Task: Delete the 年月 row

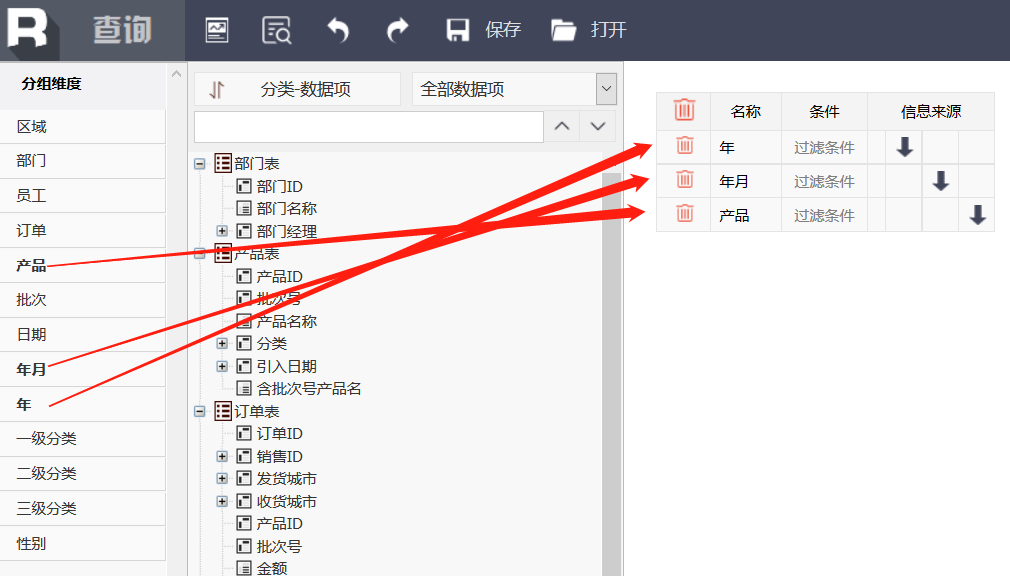Action: [685, 179]
